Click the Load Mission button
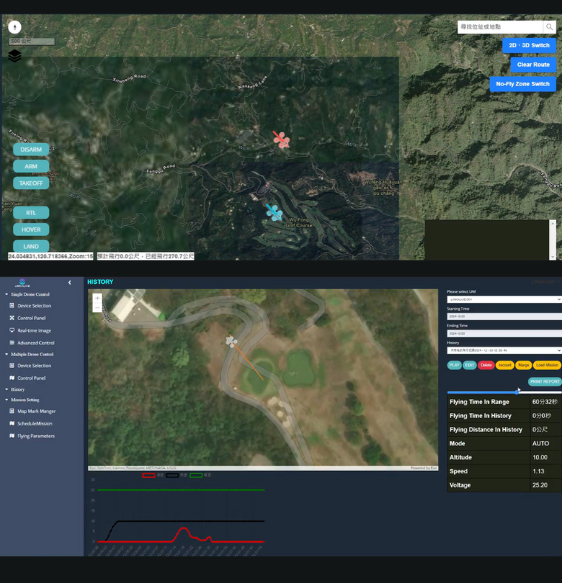Viewport: 562px width, 583px height. coord(547,365)
